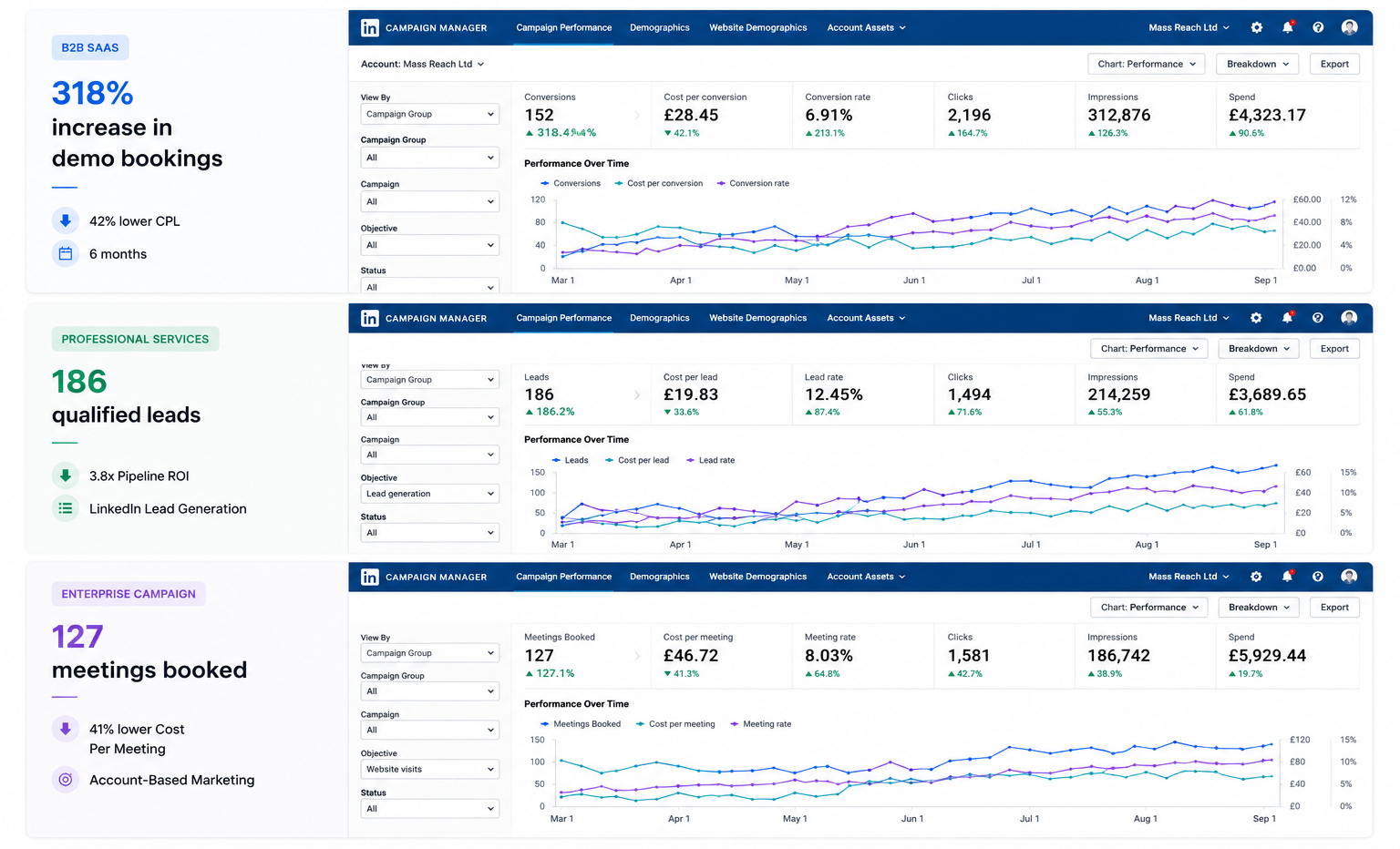Open Chart: Performance dropdown in top dashboard
Screen dimensions: 1400x849
(1146, 64)
